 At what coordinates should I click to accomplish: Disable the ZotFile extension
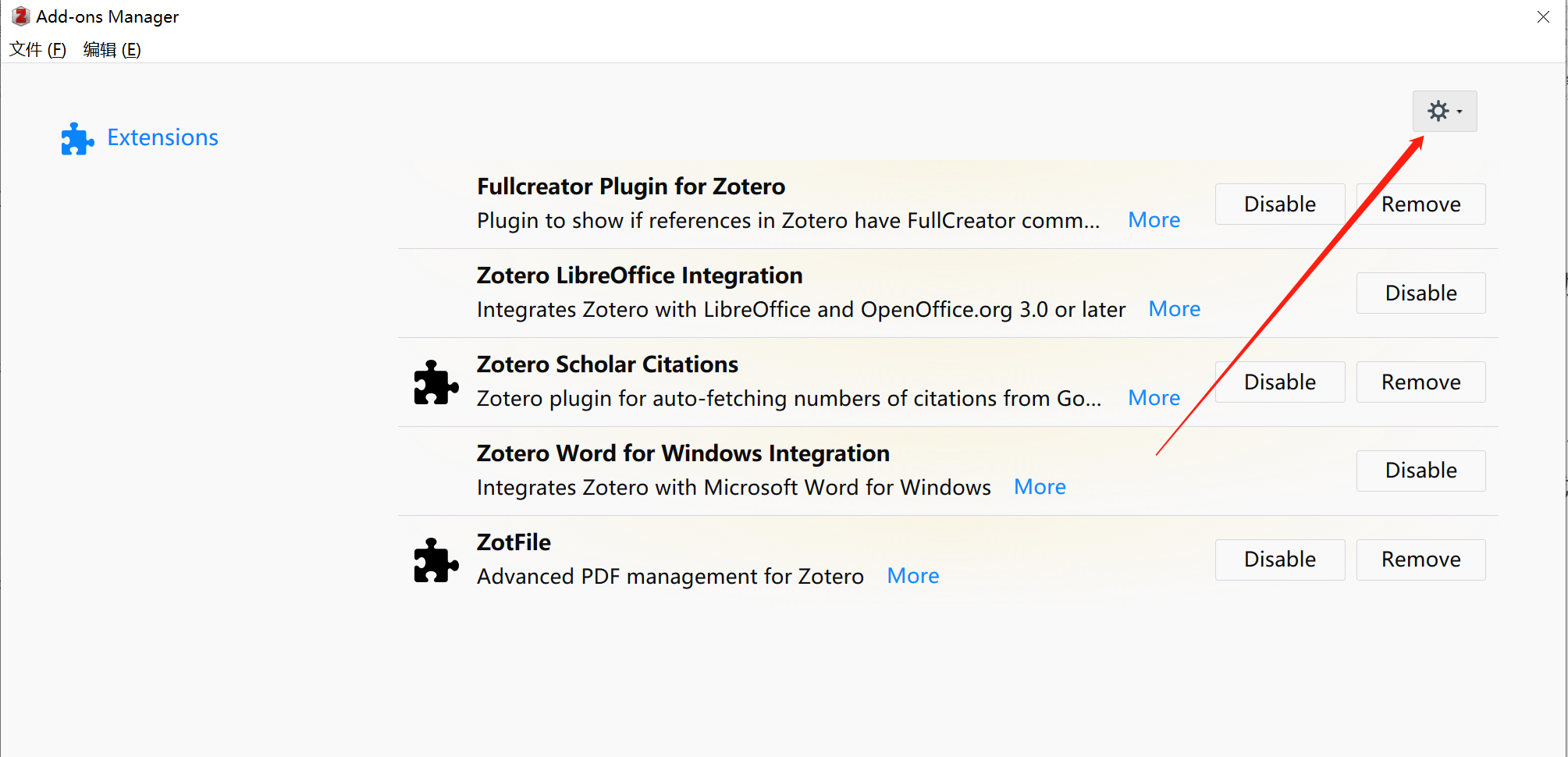pos(1279,560)
